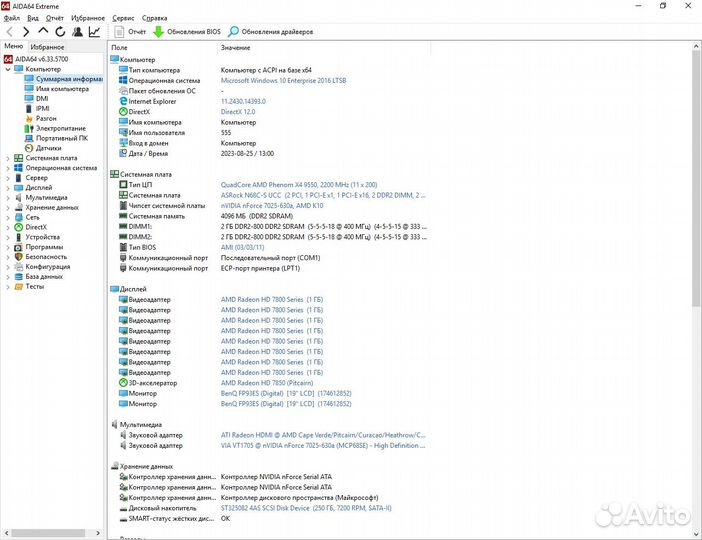Open the DirectX 12.0 link
This screenshot has height=540, width=702.
tap(238, 112)
